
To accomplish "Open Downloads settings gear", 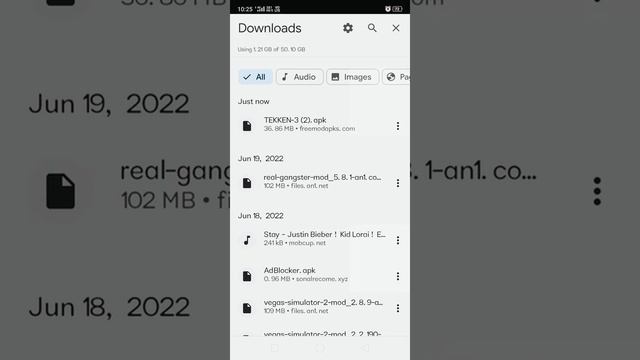I will click(x=348, y=28).
